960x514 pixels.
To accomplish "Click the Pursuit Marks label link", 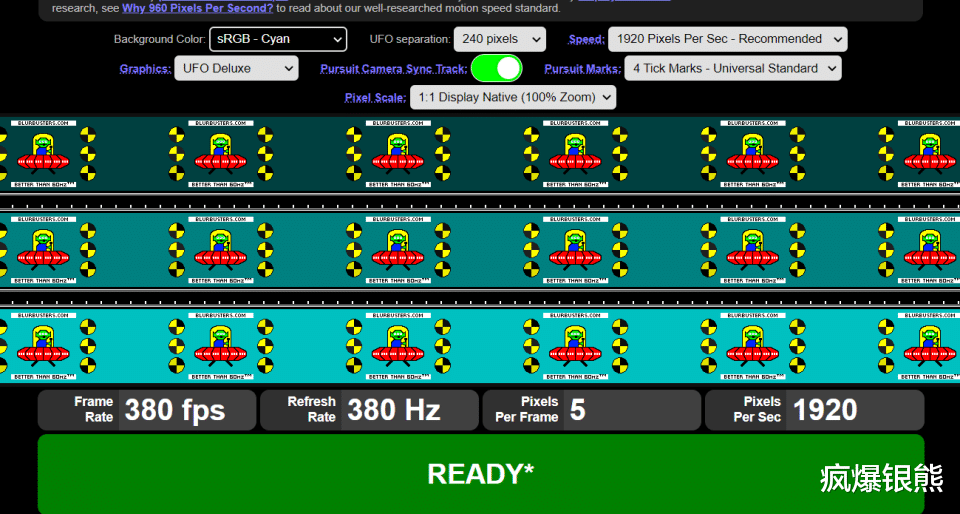I will [x=583, y=69].
